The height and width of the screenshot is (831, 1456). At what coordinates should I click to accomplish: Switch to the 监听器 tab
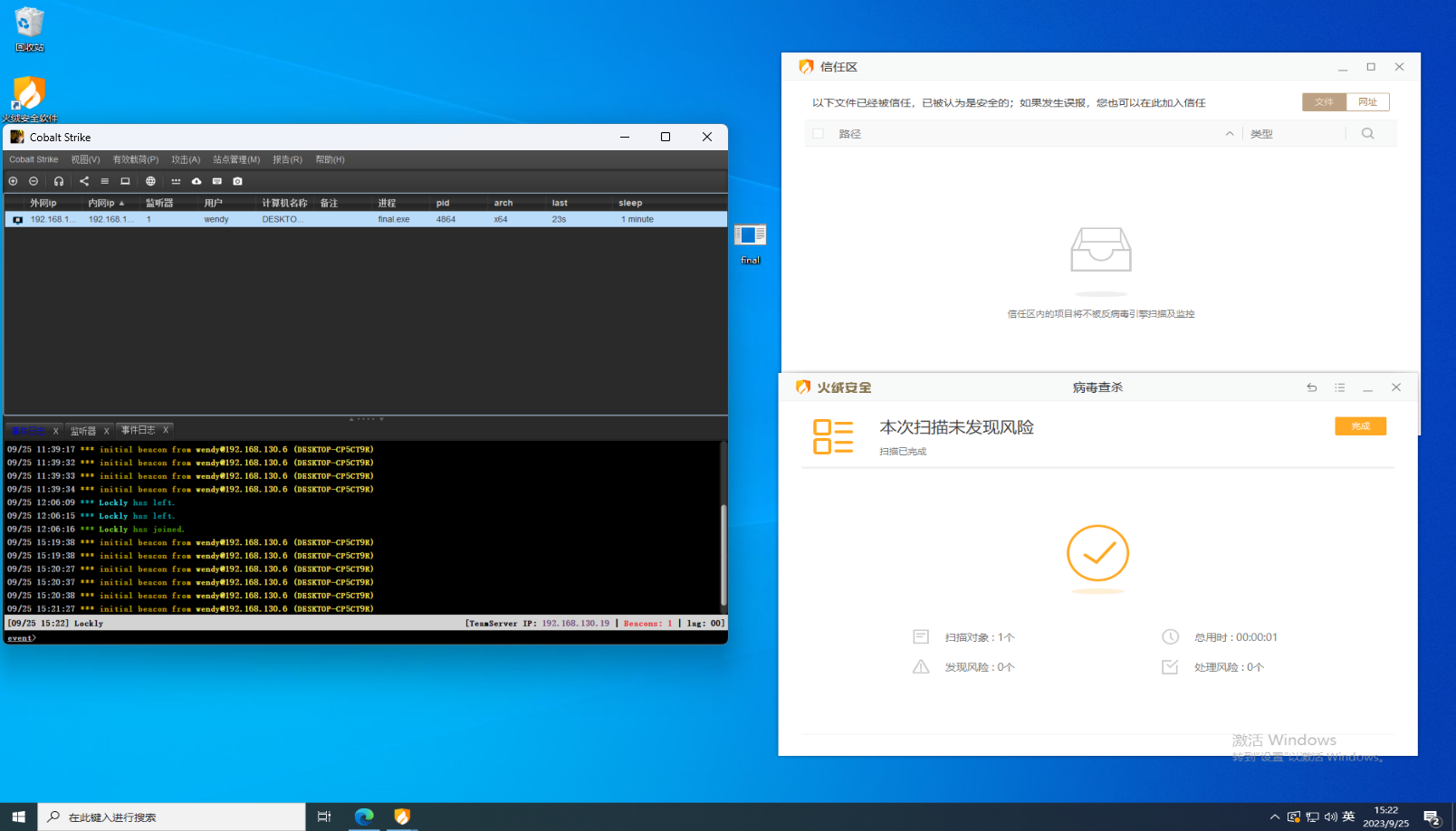(83, 431)
